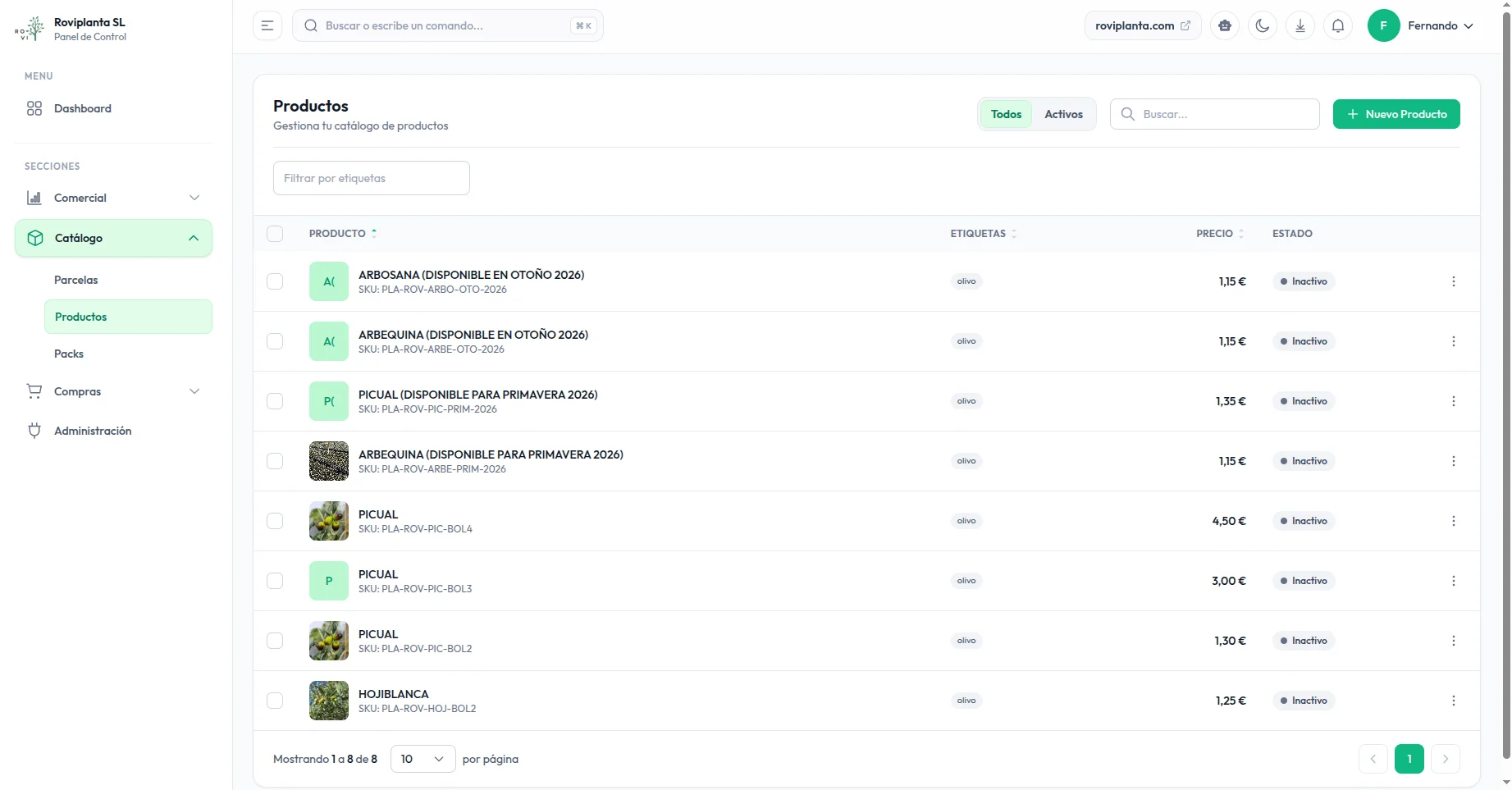
Task: Switch to dark mode with moon icon
Action: pos(1262,25)
